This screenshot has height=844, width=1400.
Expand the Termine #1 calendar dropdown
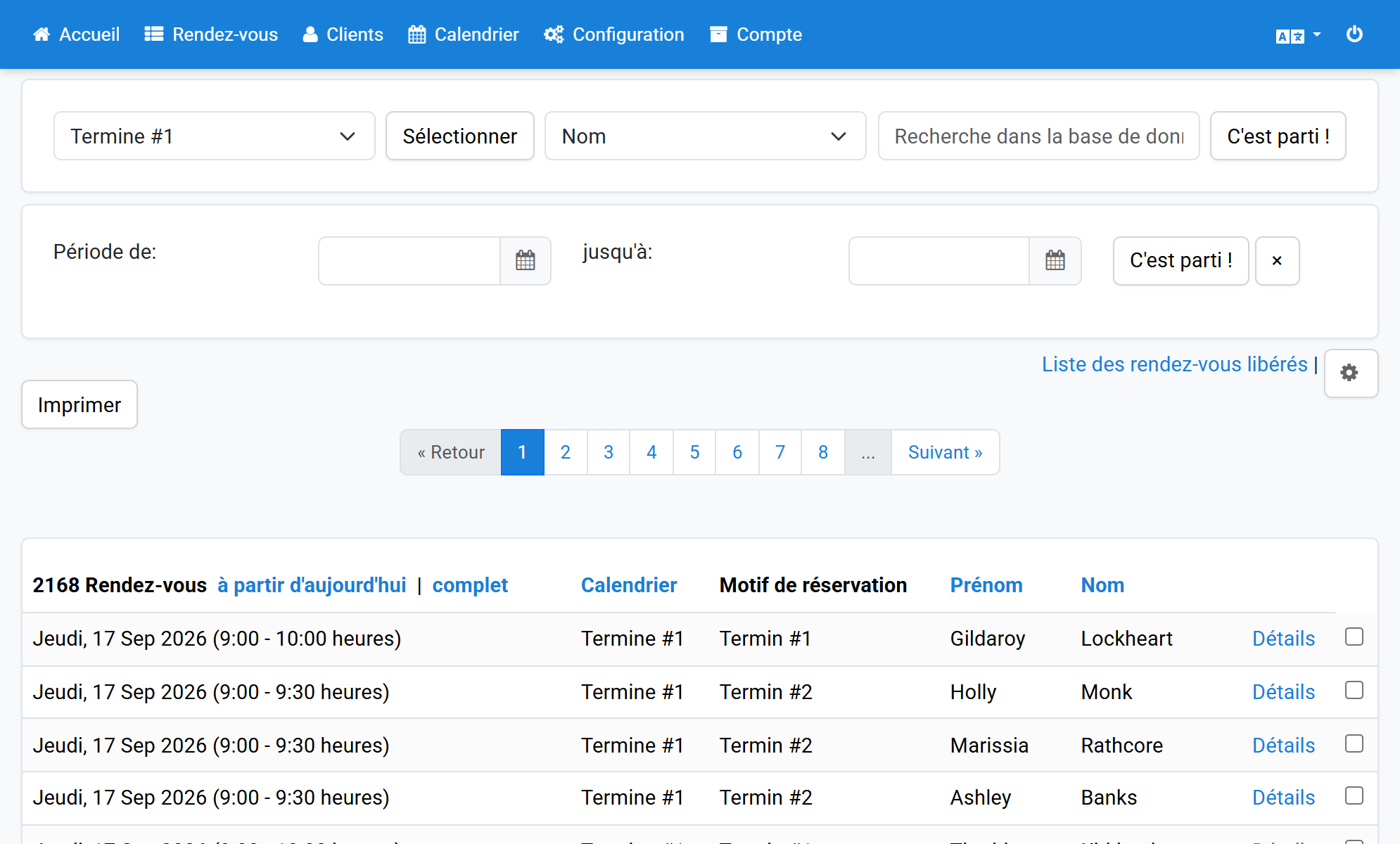click(215, 136)
